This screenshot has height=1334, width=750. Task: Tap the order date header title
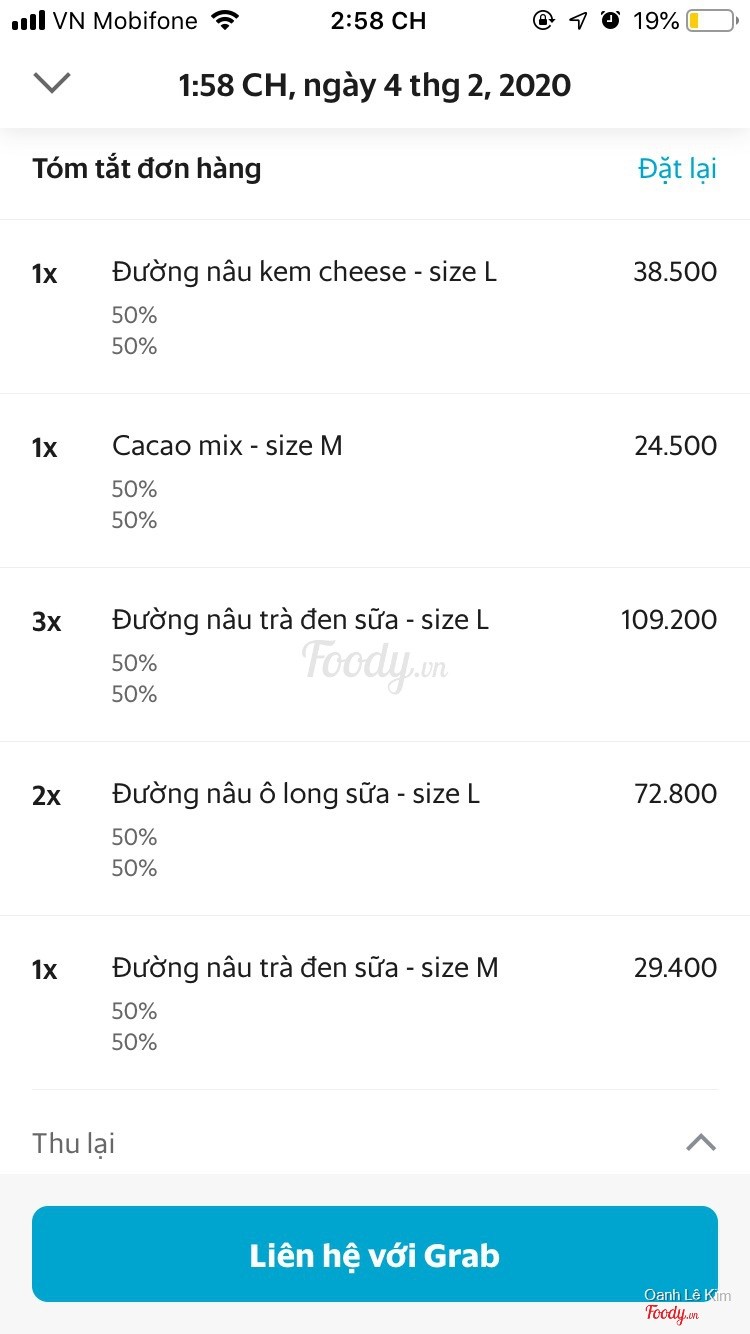click(375, 85)
